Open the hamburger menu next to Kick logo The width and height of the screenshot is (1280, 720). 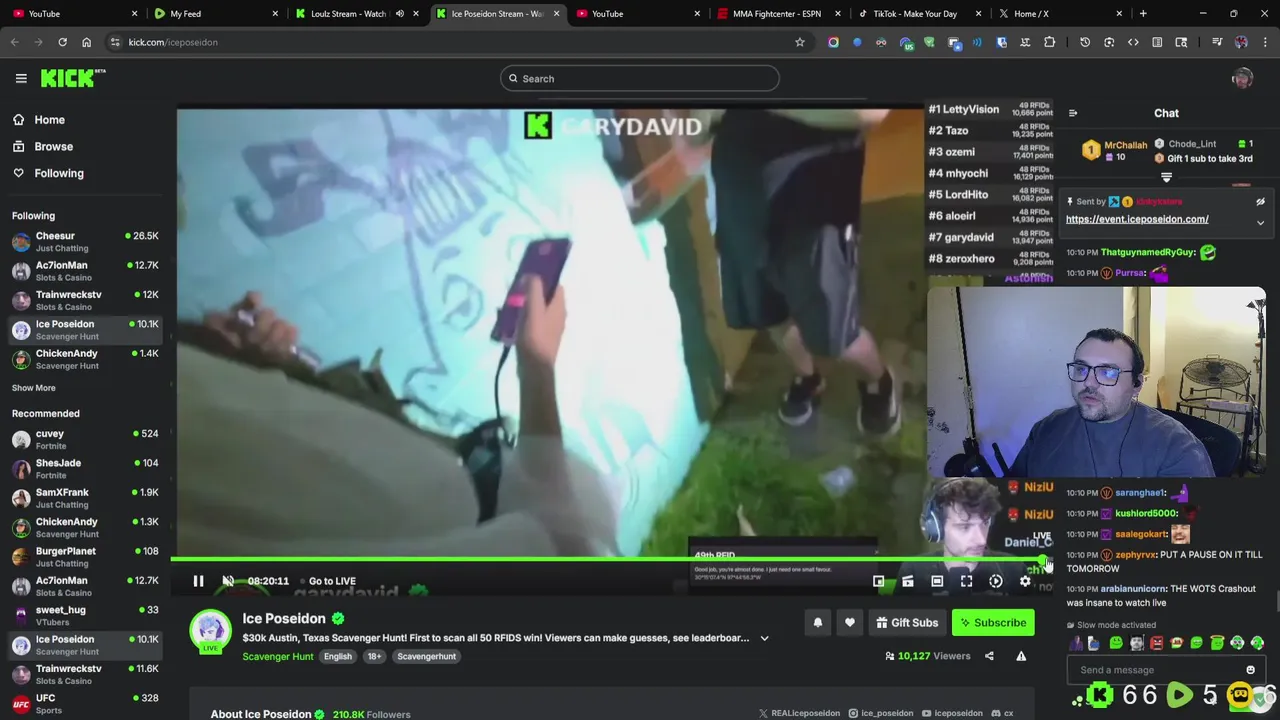tap(21, 78)
